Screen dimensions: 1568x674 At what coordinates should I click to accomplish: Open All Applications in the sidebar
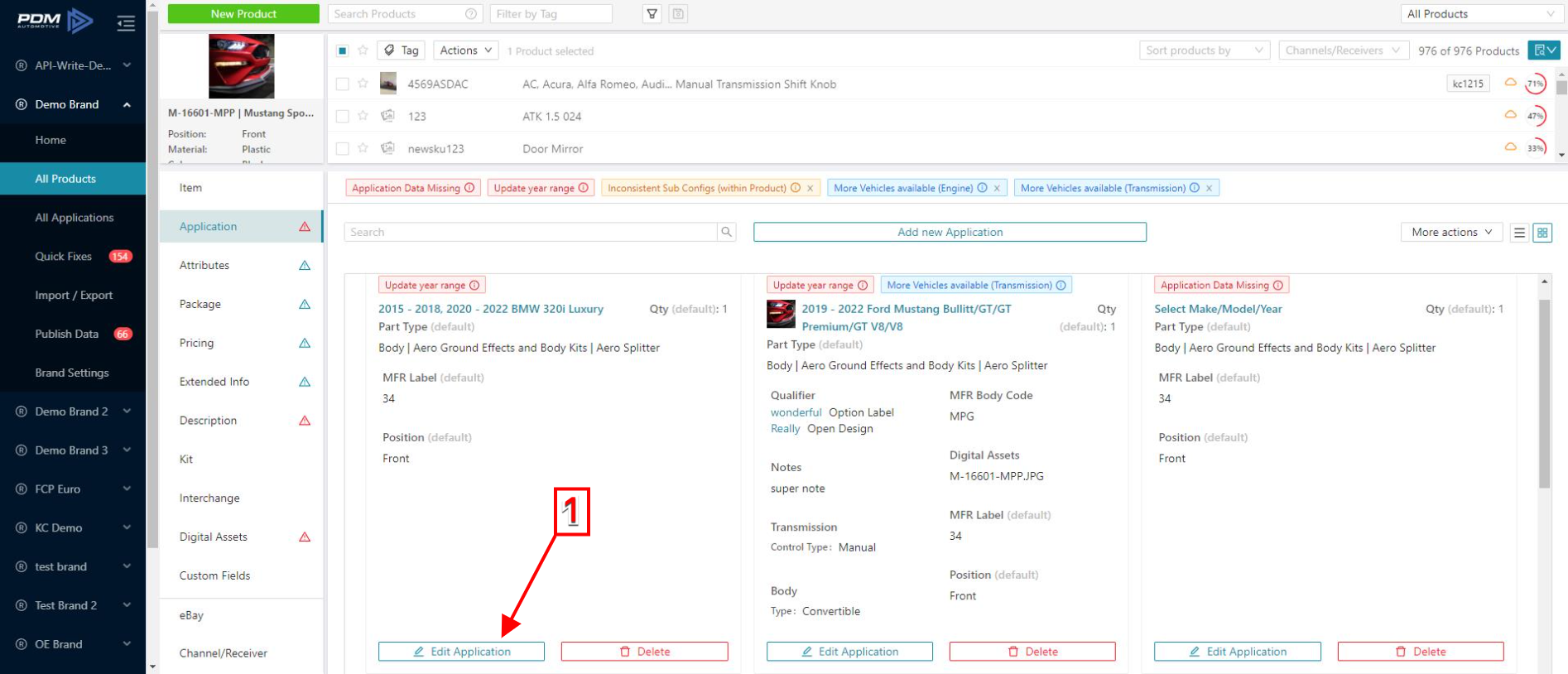73,218
